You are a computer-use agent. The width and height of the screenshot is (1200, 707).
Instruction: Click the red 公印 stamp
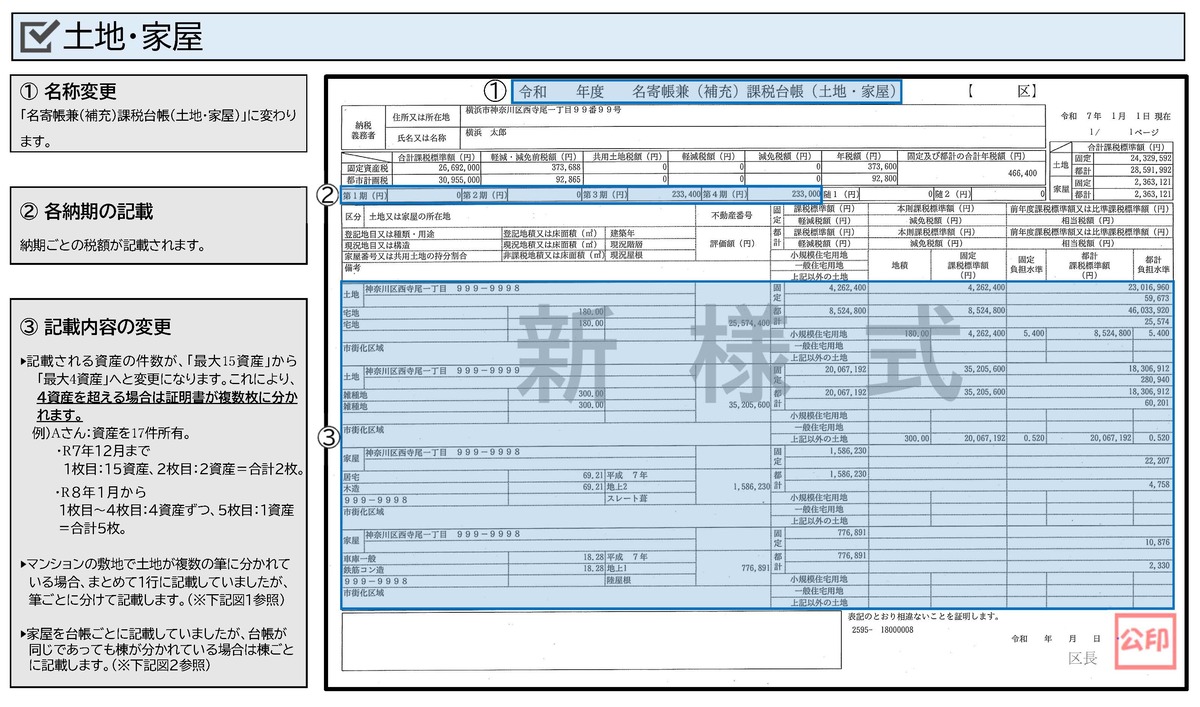click(1142, 638)
